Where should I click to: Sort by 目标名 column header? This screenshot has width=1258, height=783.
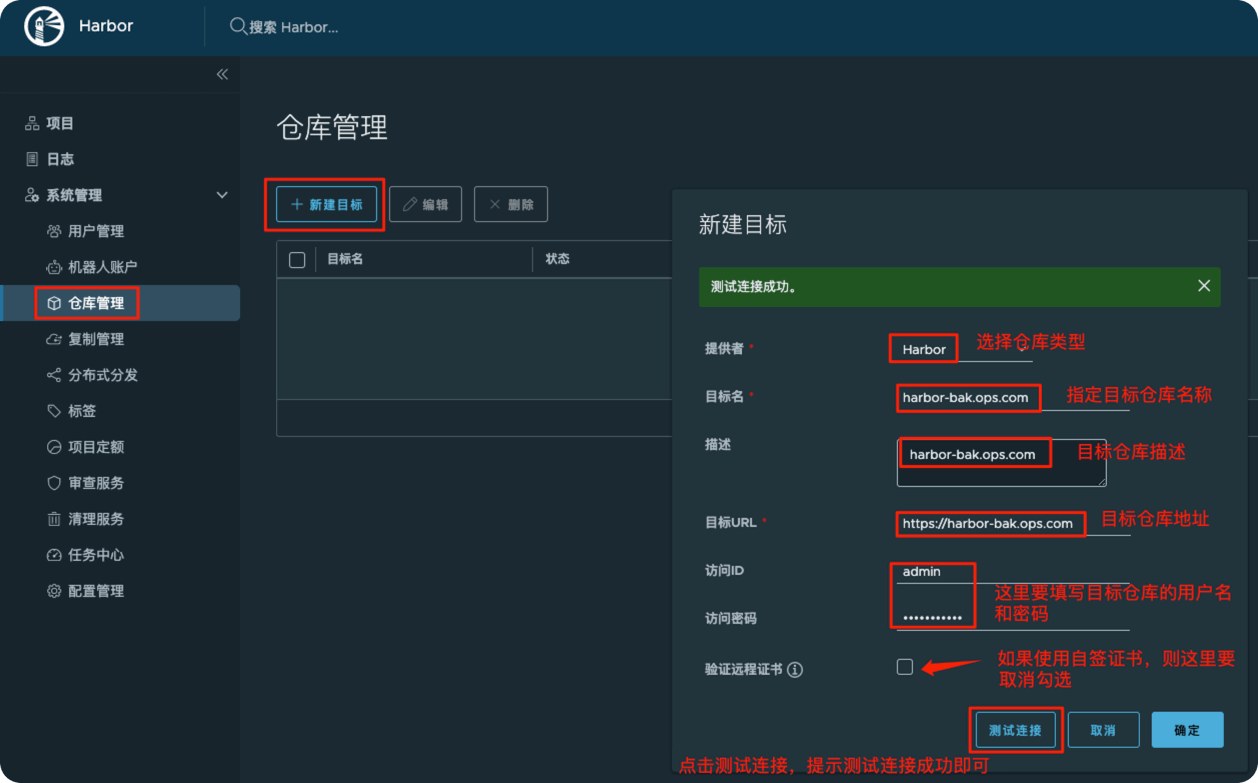click(x=345, y=259)
